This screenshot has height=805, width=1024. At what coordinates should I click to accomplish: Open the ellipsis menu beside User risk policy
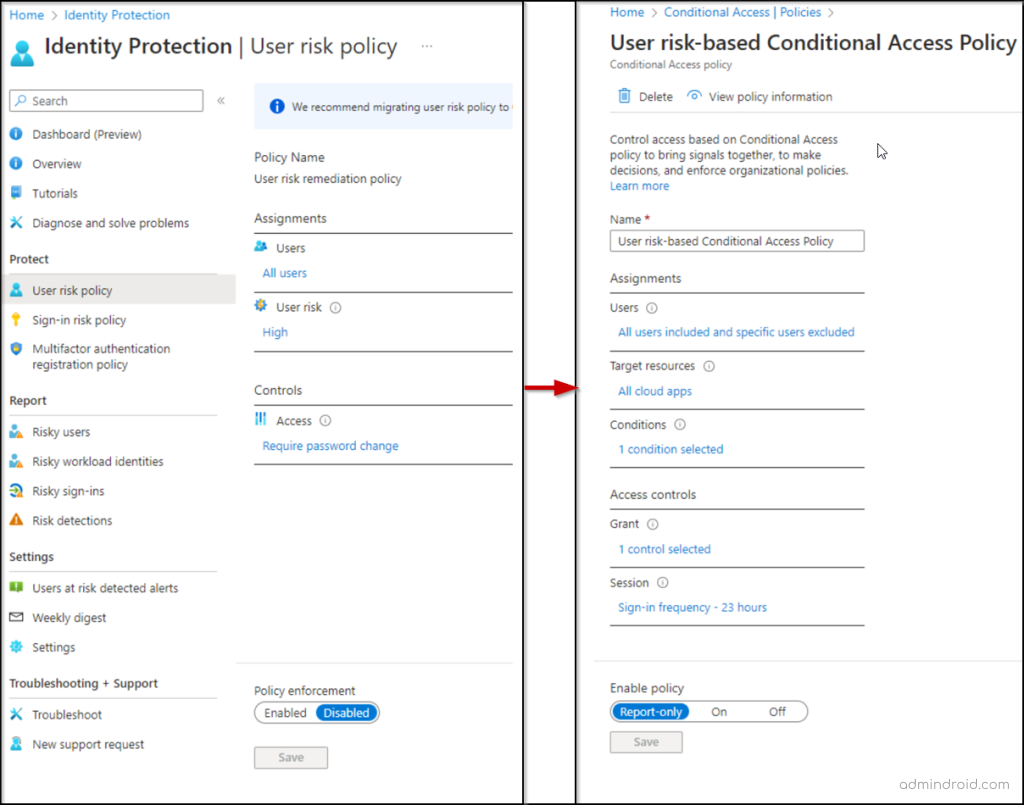[x=426, y=46]
